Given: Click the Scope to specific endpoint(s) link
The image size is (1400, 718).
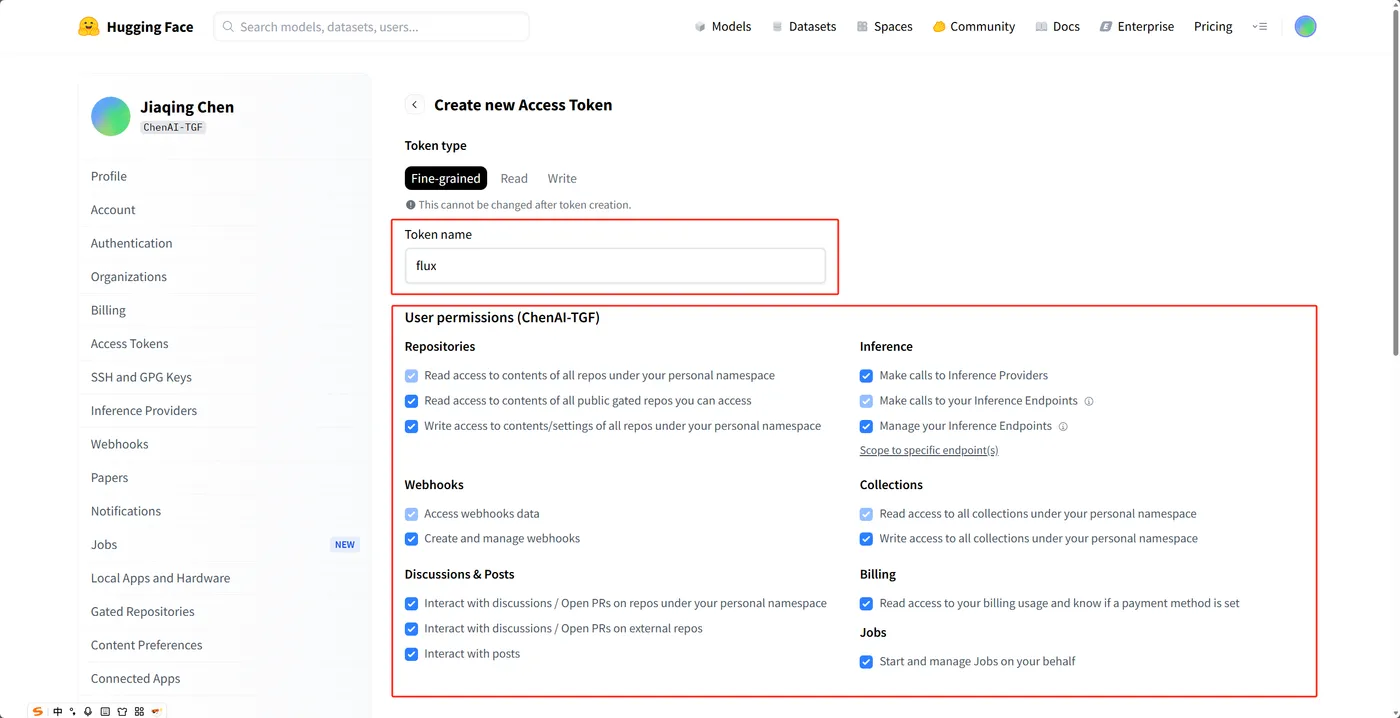Looking at the screenshot, I should (x=929, y=451).
